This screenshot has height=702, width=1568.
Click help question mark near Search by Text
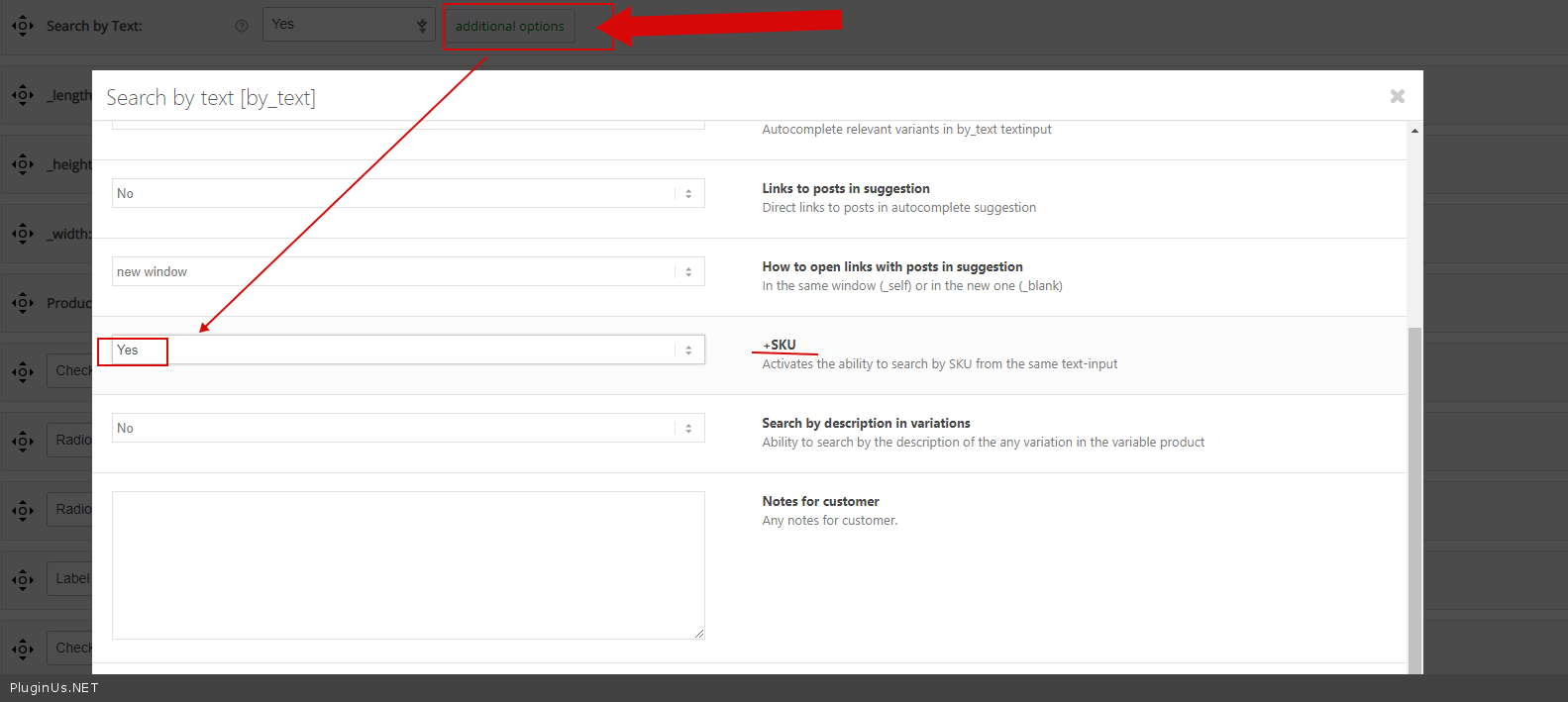tap(242, 26)
